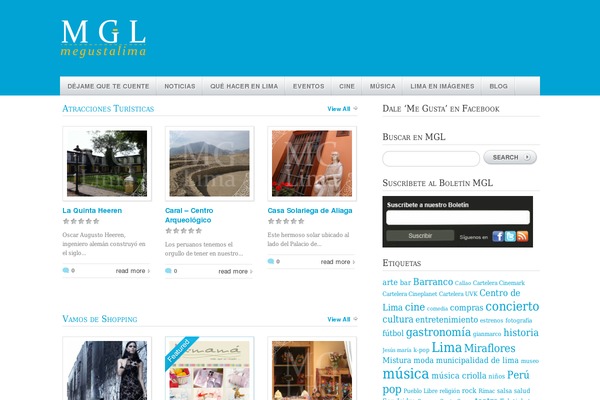
Task: Open the Facebook icon in newsletter box
Action: (497, 236)
